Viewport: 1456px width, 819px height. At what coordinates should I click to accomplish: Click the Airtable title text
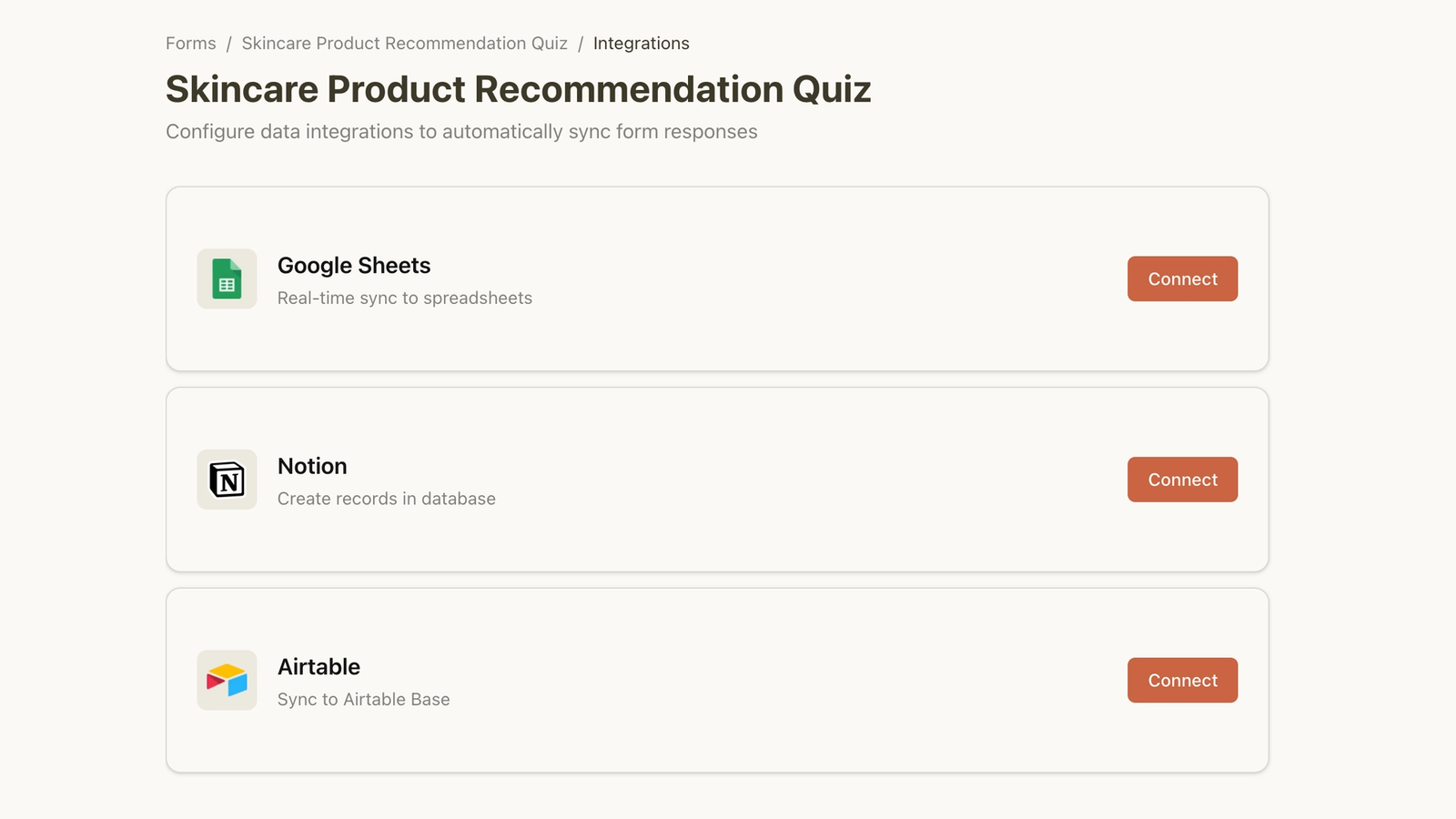click(x=318, y=667)
